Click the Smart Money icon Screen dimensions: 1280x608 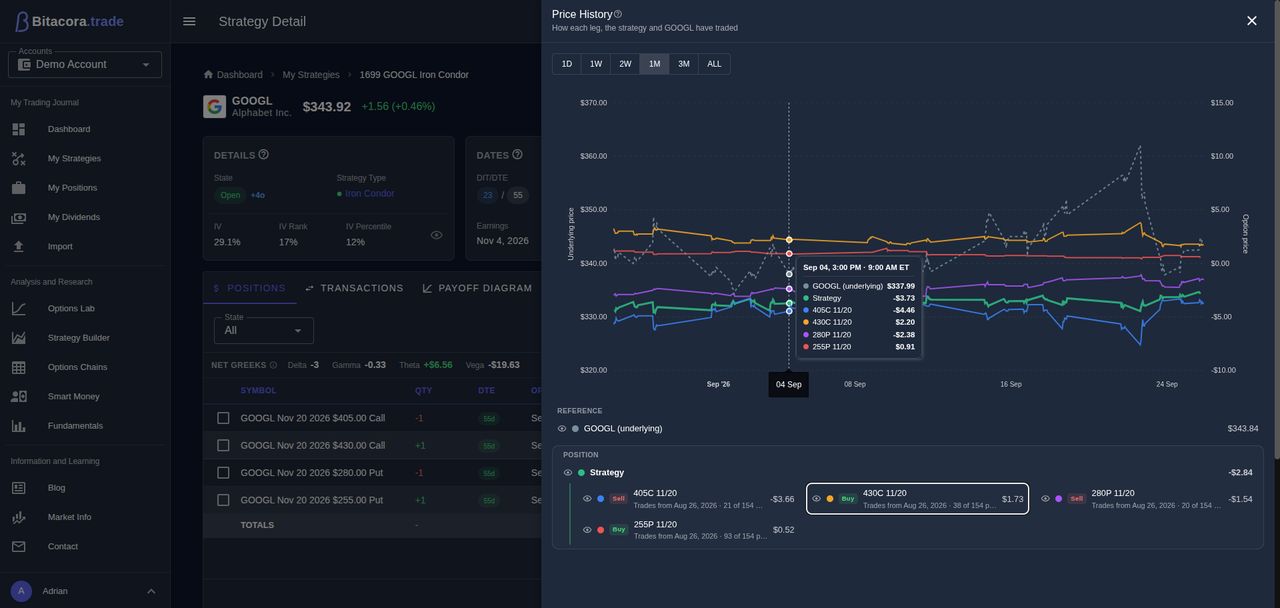pos(18,396)
